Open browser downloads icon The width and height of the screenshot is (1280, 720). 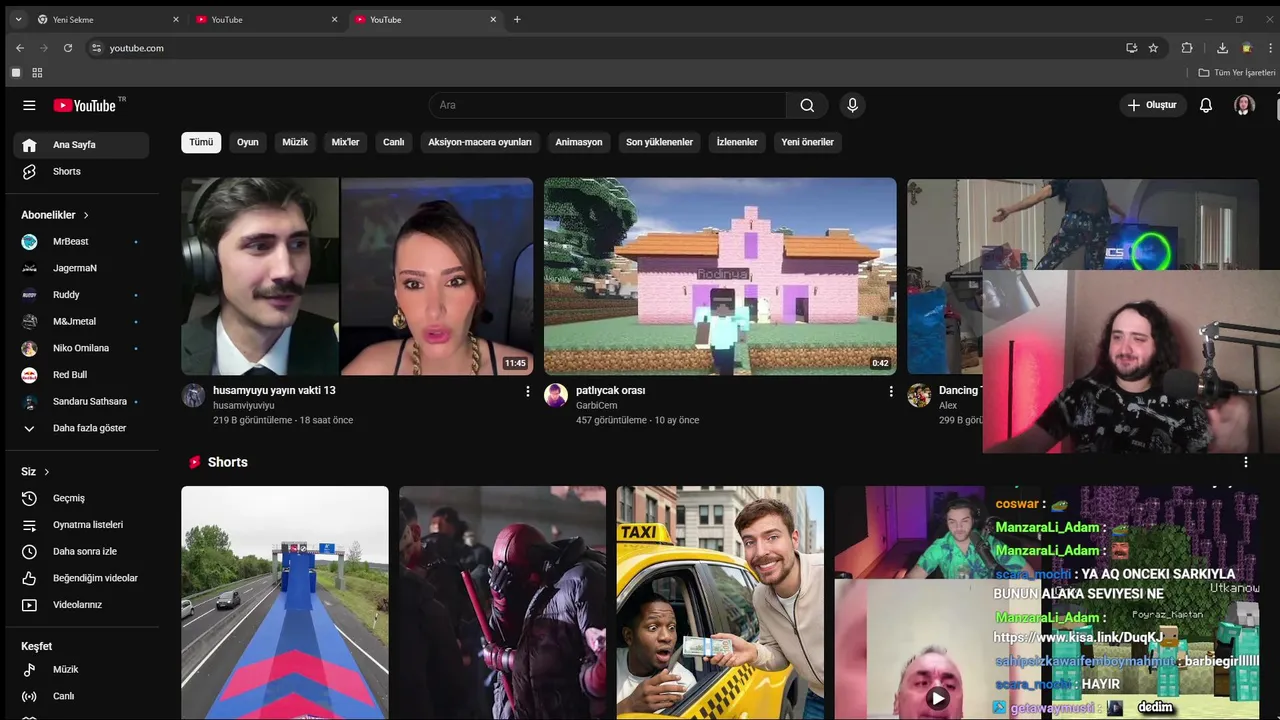click(1222, 48)
